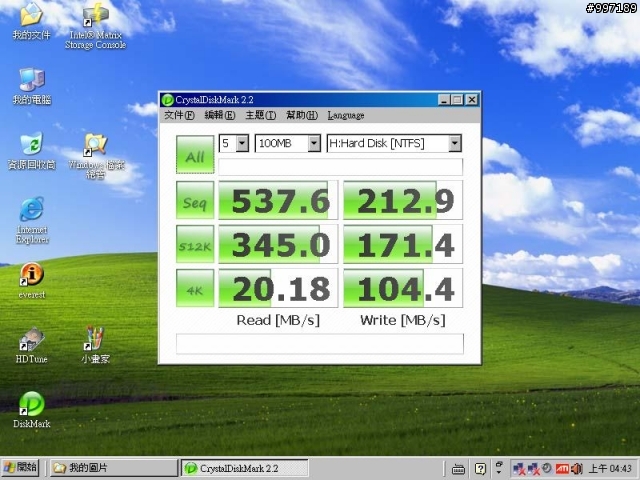Open the File (文件) menu
640x480 pixels.
pyautogui.click(x=179, y=116)
